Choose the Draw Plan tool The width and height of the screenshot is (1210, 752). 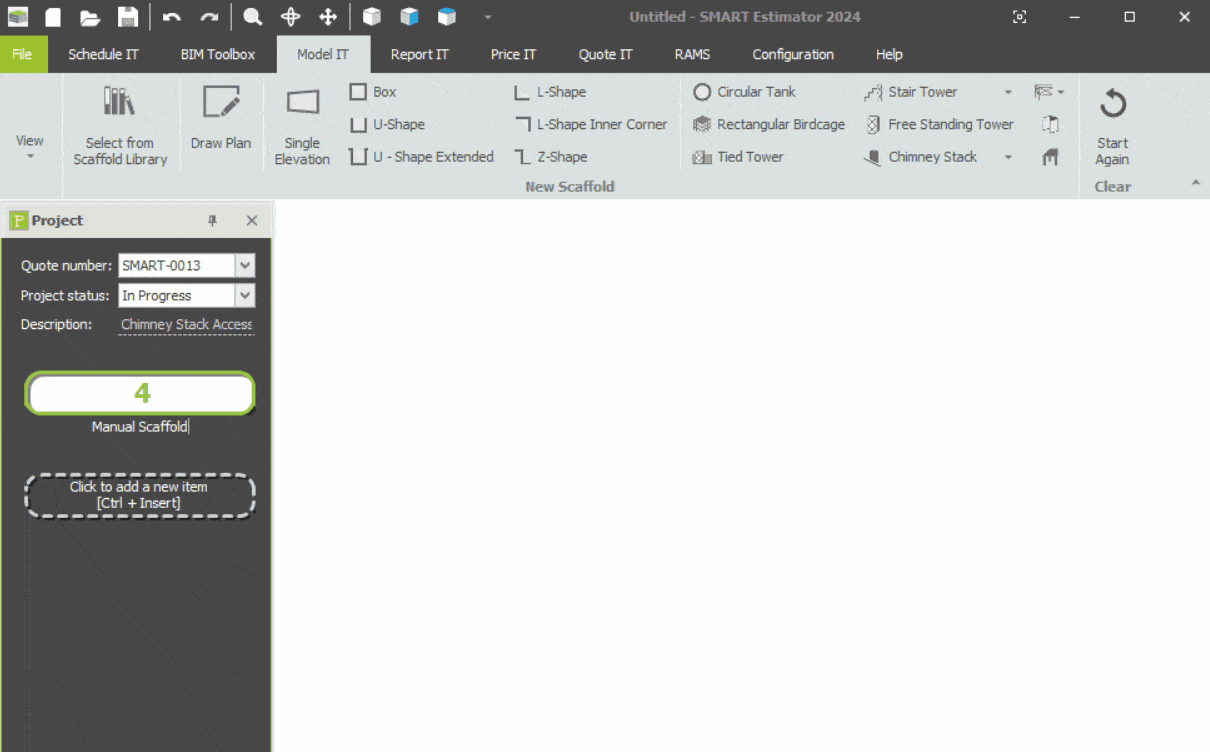point(221,119)
